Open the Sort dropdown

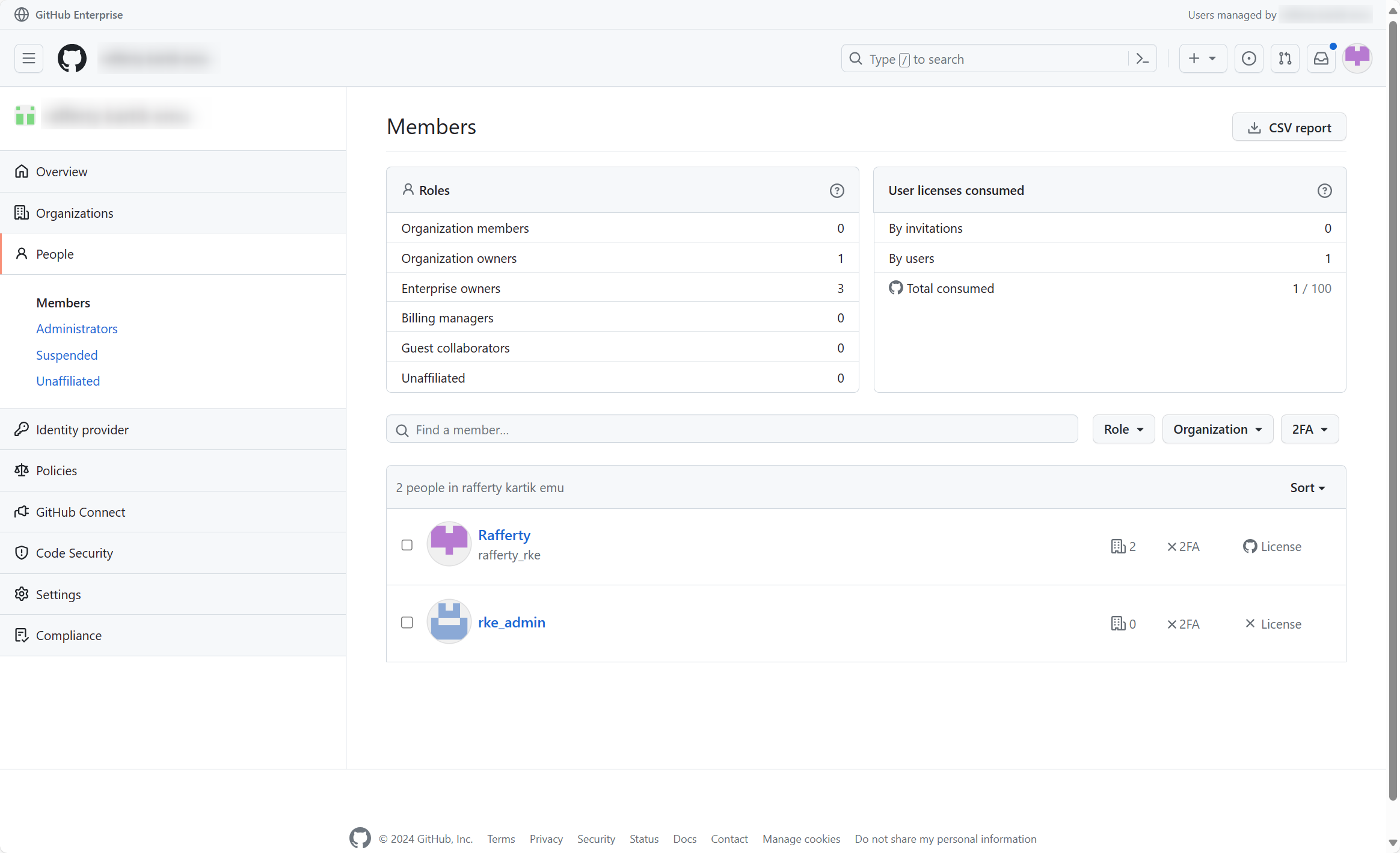point(1307,488)
